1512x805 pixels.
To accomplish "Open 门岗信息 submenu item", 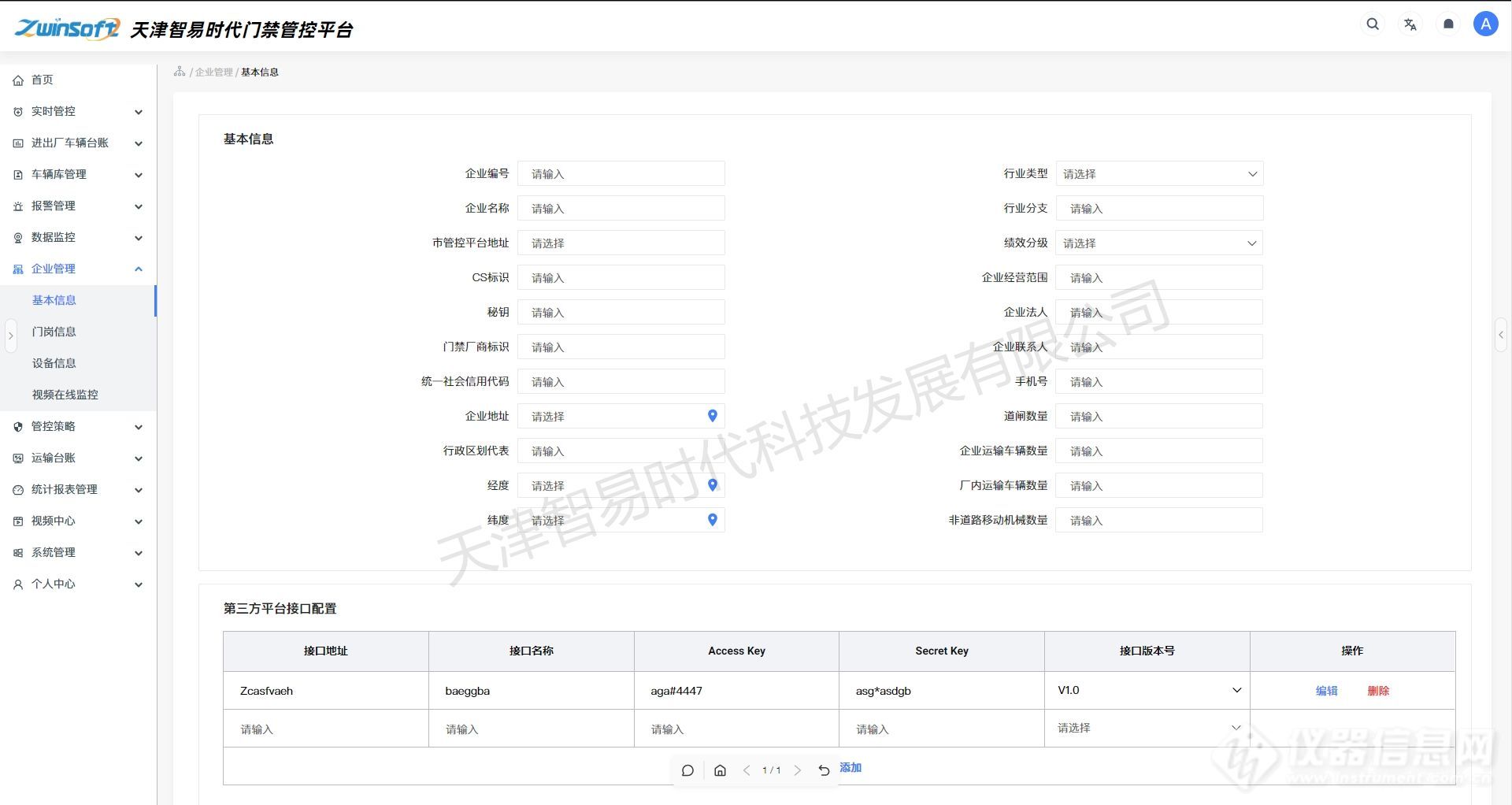I will point(79,332).
